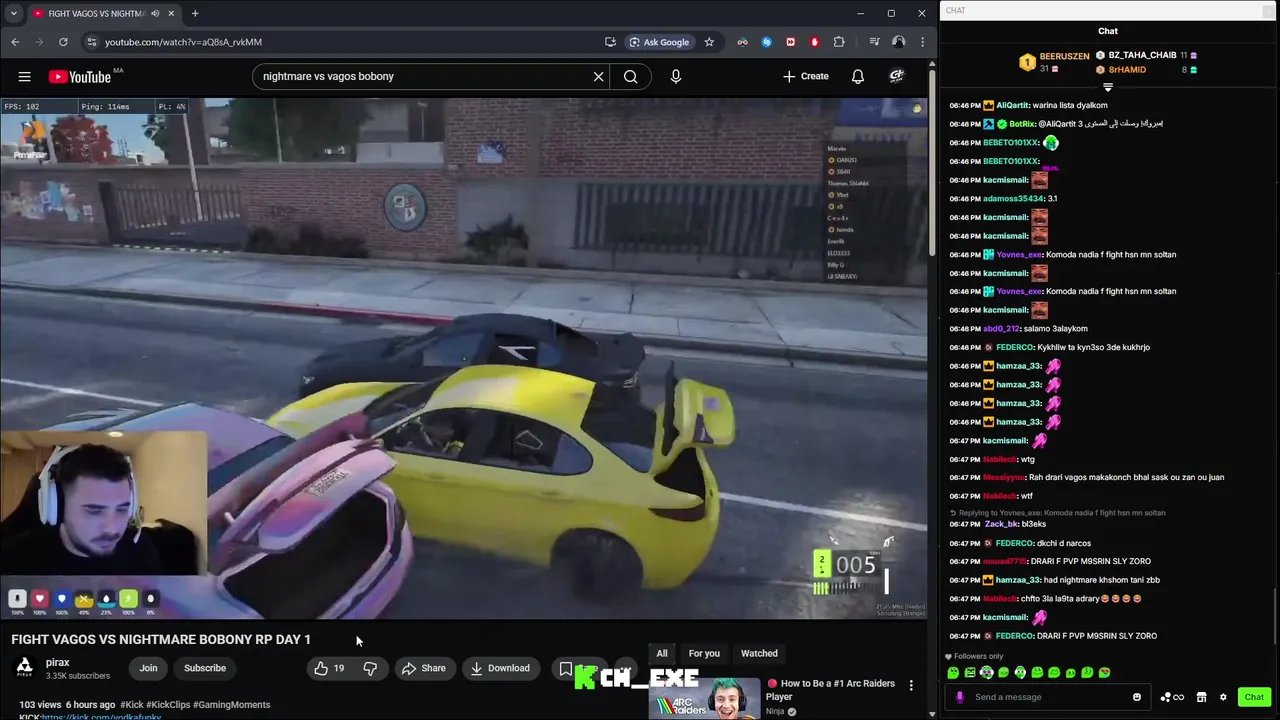Share the video

(x=424, y=668)
